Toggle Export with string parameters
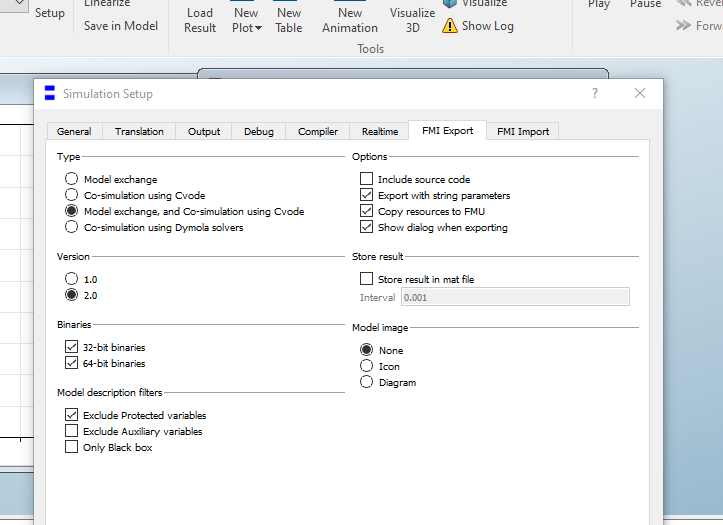723x525 pixels. click(x=367, y=195)
